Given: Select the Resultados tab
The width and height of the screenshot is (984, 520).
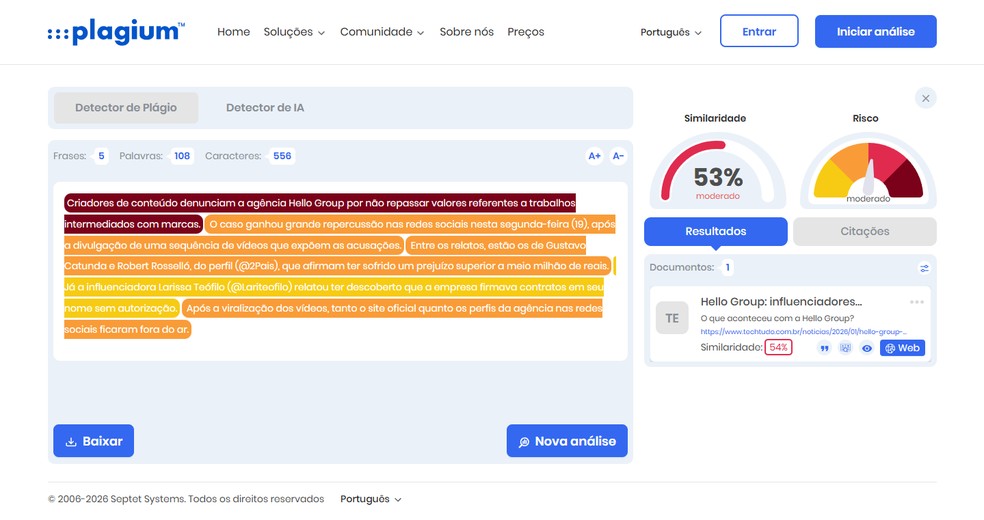Looking at the screenshot, I should tap(715, 231).
